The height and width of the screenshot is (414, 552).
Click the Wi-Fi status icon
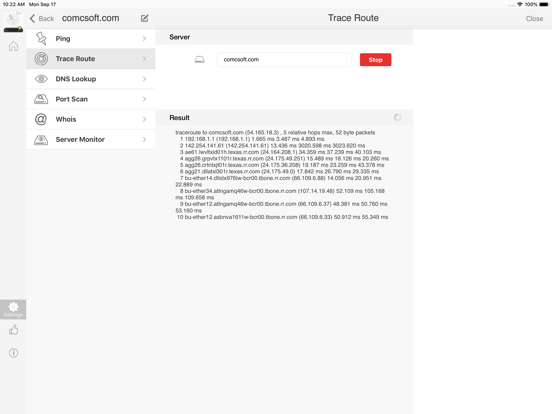click(x=520, y=4)
